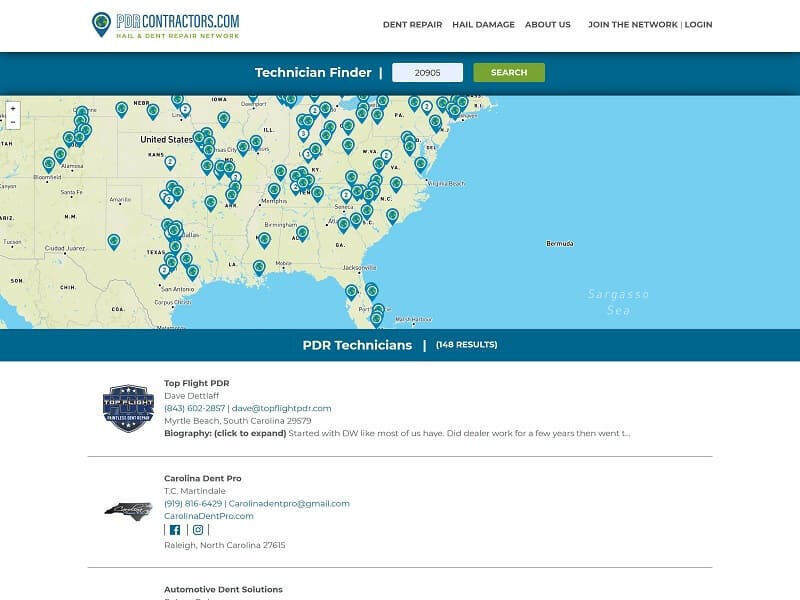Open the About Us menu
Screen dimensions: 800x600
547,24
